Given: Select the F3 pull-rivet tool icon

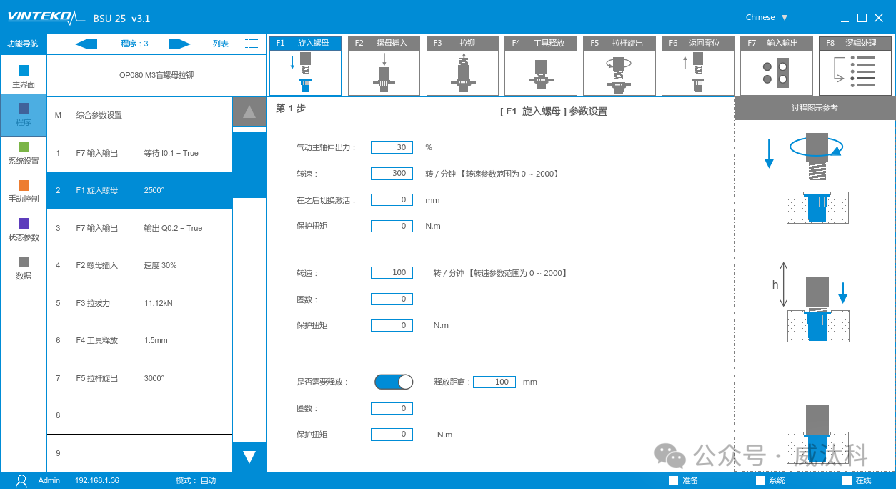Looking at the screenshot, I should [x=462, y=66].
